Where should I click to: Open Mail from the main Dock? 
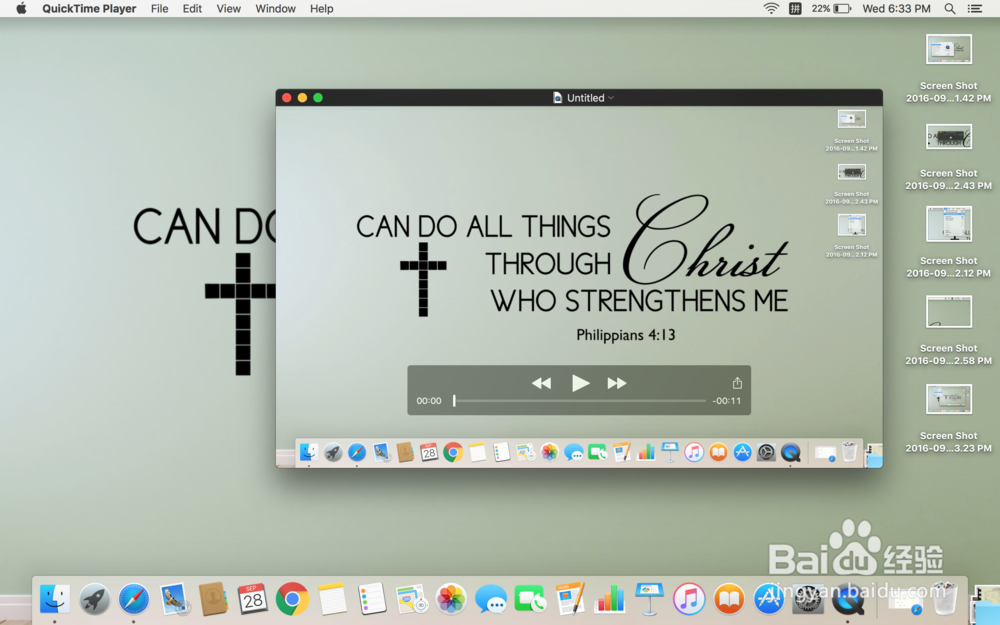pyautogui.click(x=173, y=599)
